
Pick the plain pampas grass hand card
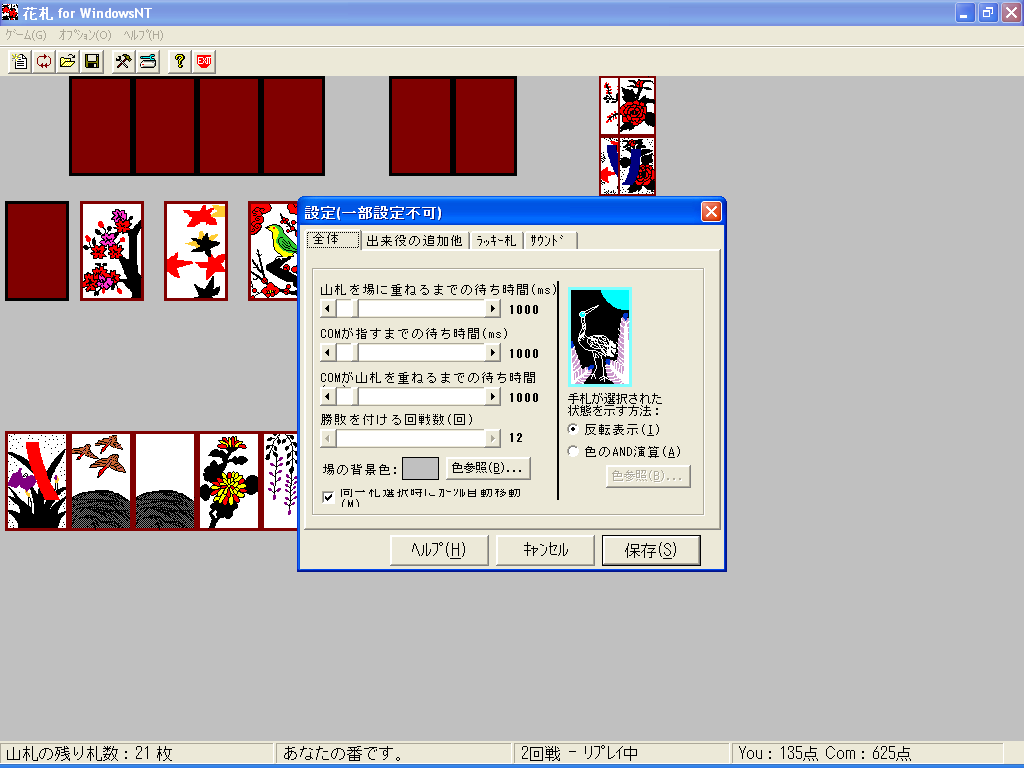[165, 481]
